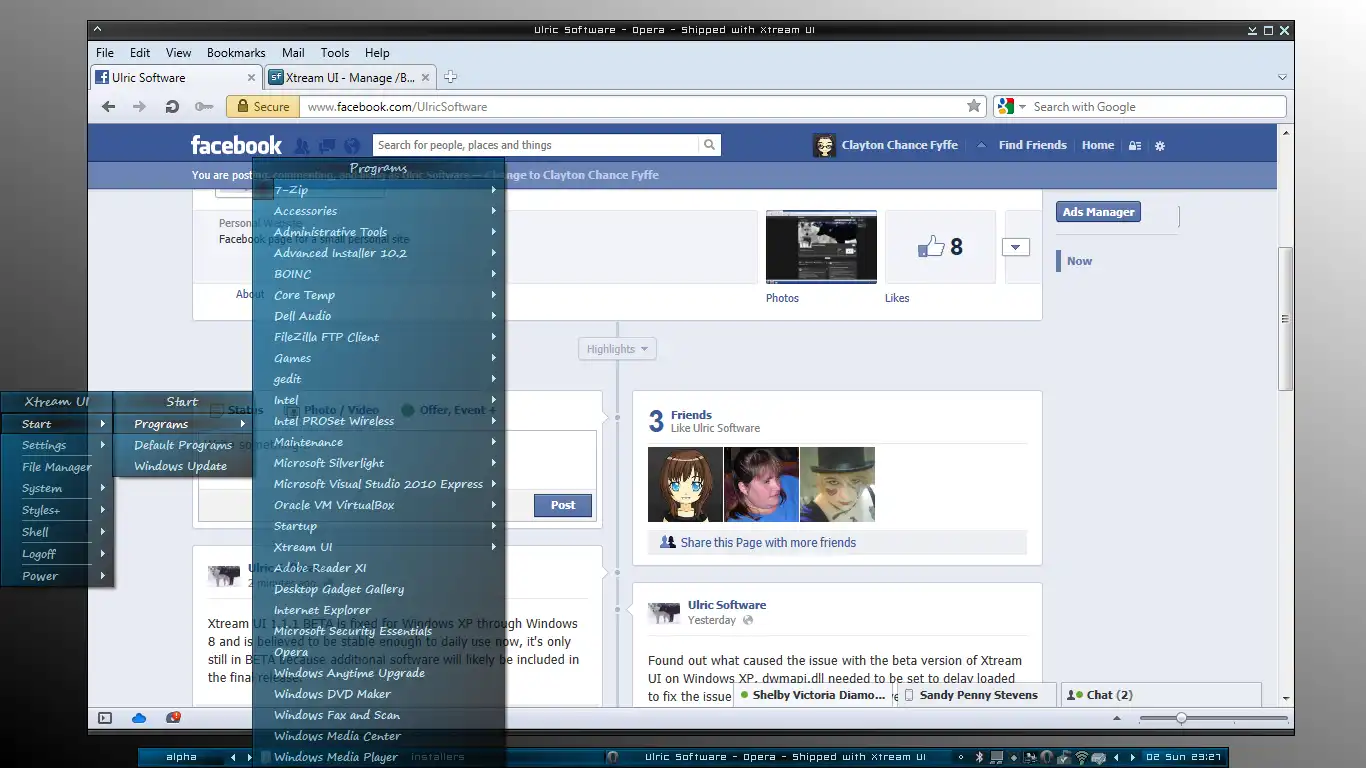Open the File menu
The image size is (1366, 768).
point(105,53)
